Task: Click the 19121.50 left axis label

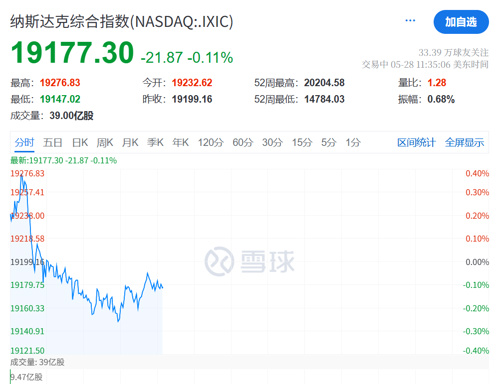Action: 27,351
